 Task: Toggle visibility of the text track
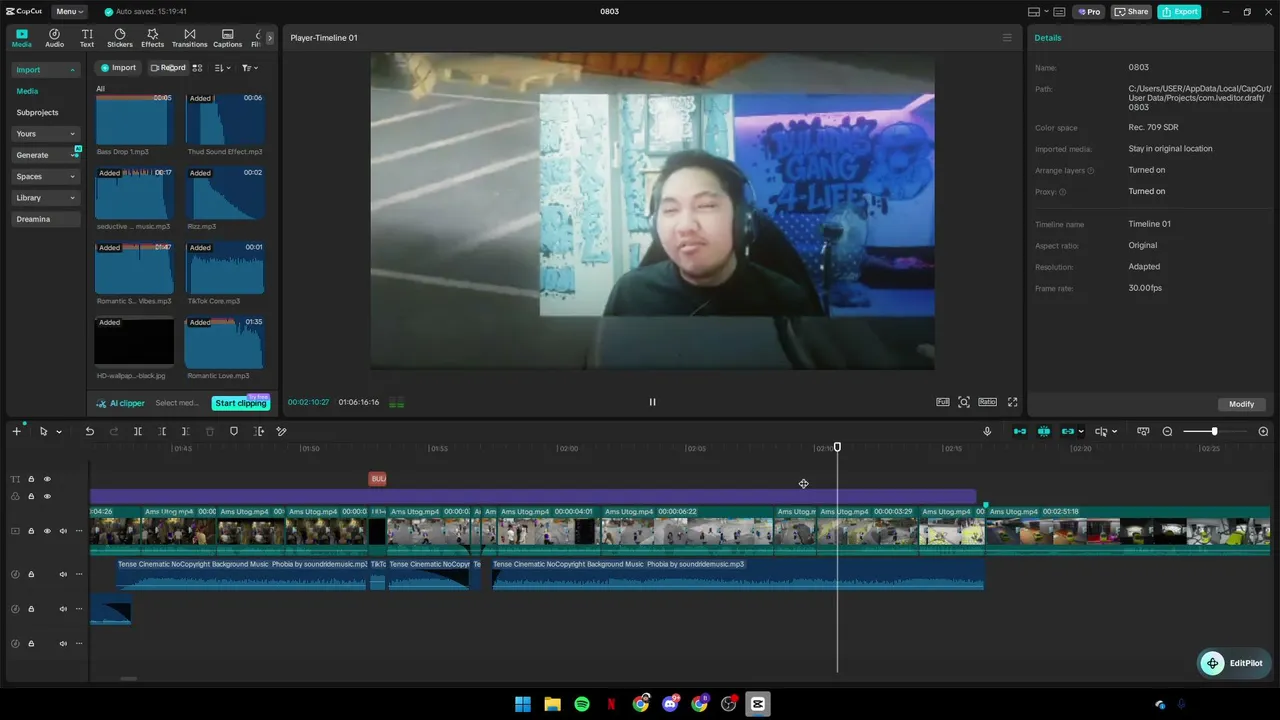(x=46, y=479)
